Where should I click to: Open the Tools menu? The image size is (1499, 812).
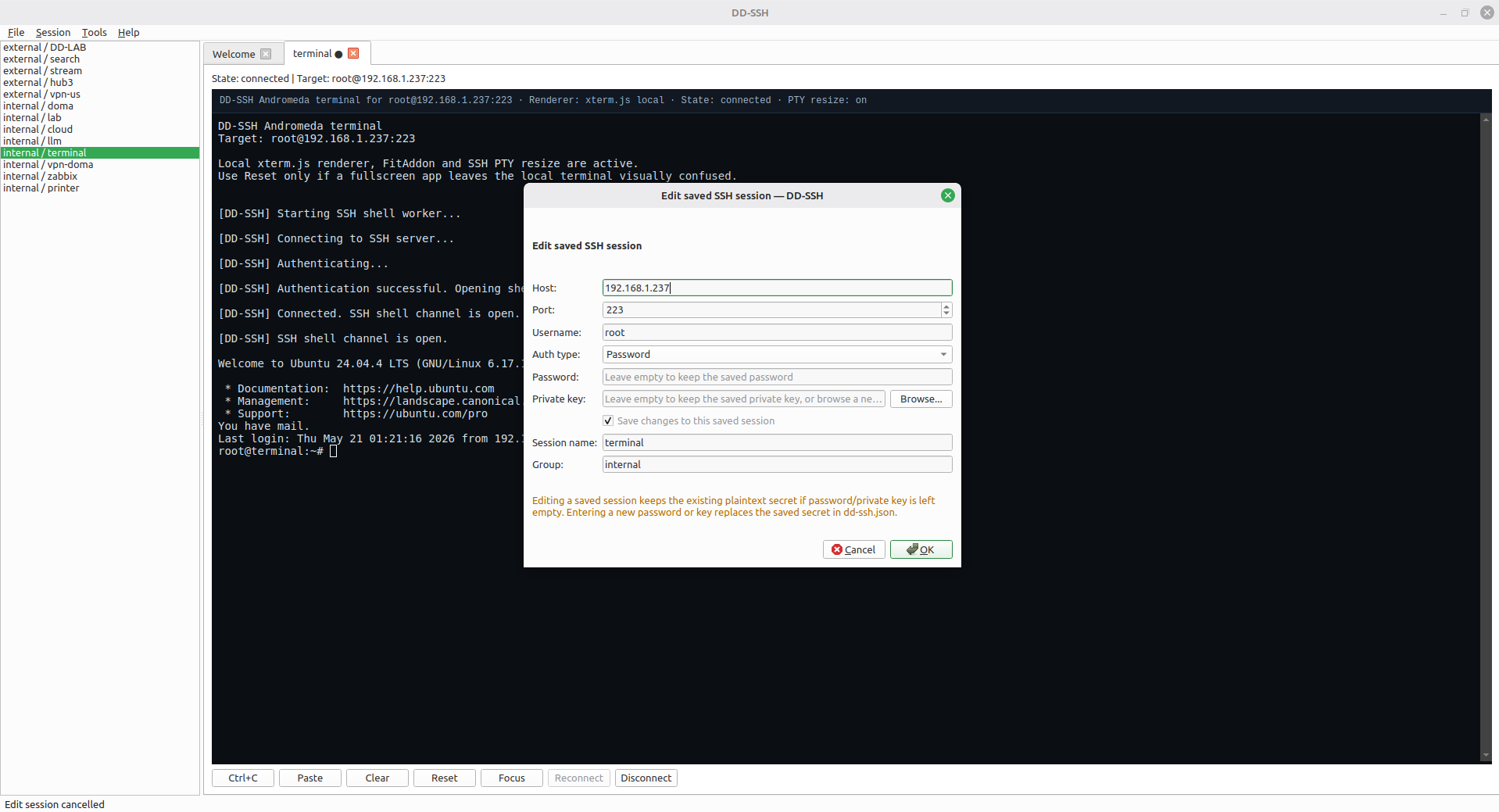pos(94,32)
